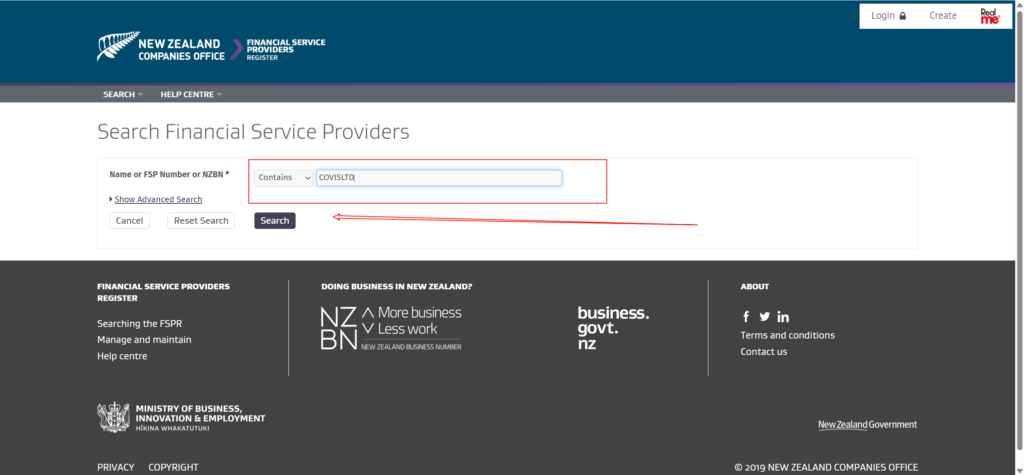Click the business.govt.nz logo

[x=613, y=327]
